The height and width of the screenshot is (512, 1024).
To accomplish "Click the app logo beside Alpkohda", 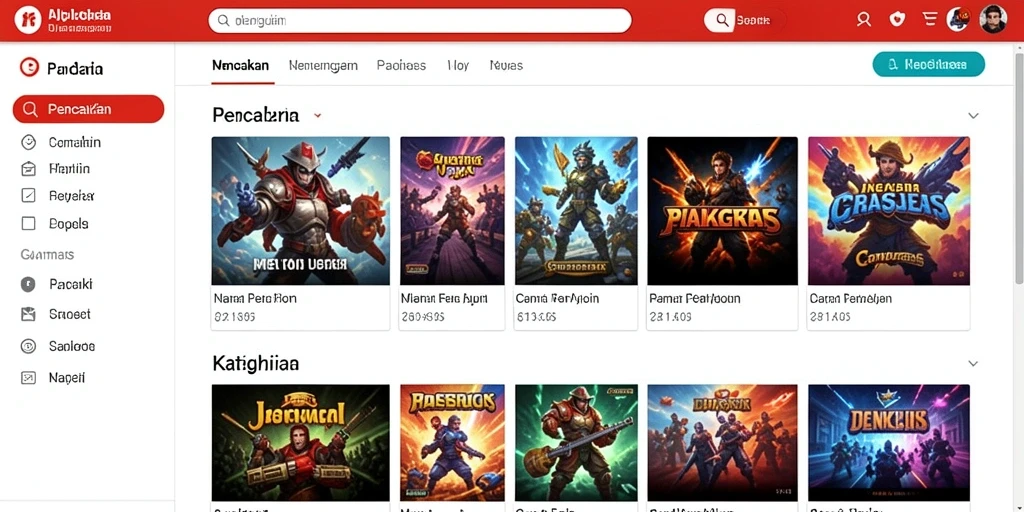I will click(27, 20).
